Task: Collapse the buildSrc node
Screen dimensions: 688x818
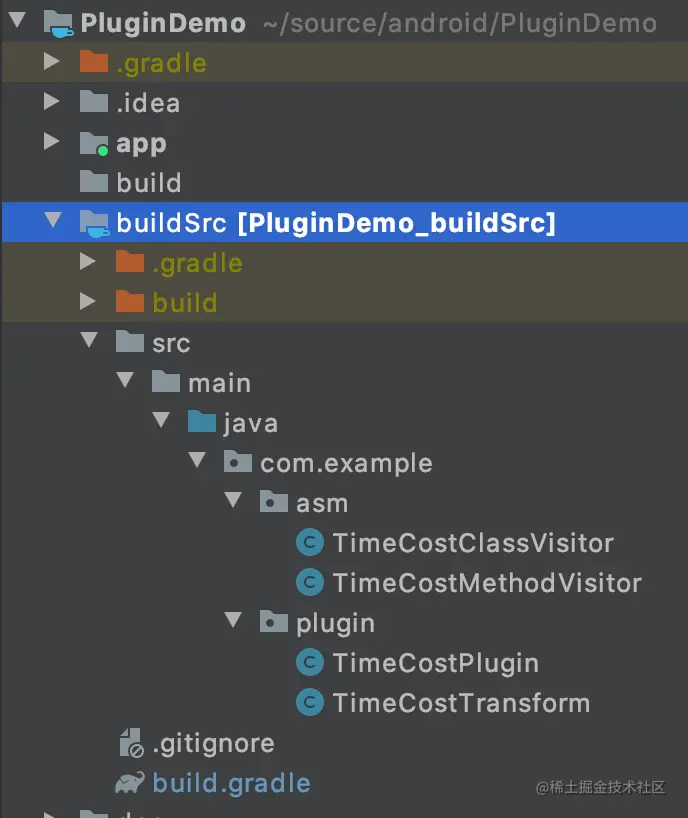Action: (53, 222)
